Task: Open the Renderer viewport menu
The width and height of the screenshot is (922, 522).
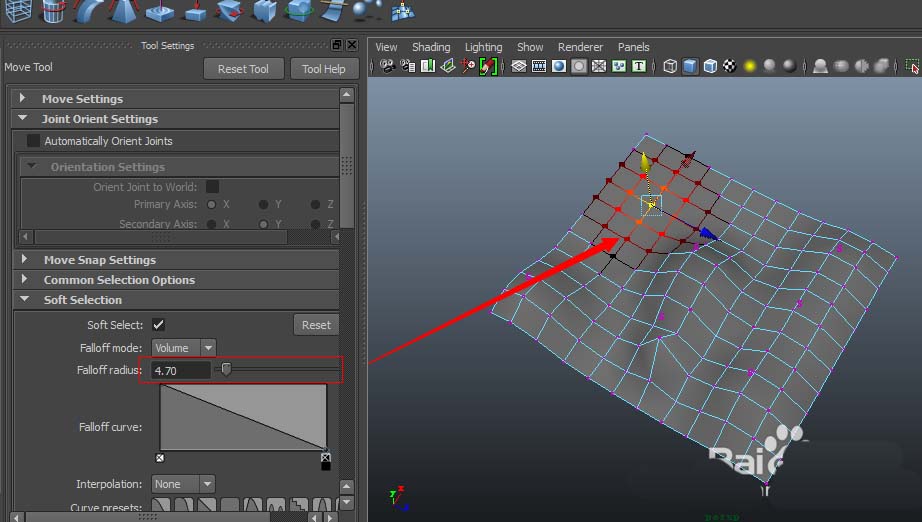Action: pos(580,47)
